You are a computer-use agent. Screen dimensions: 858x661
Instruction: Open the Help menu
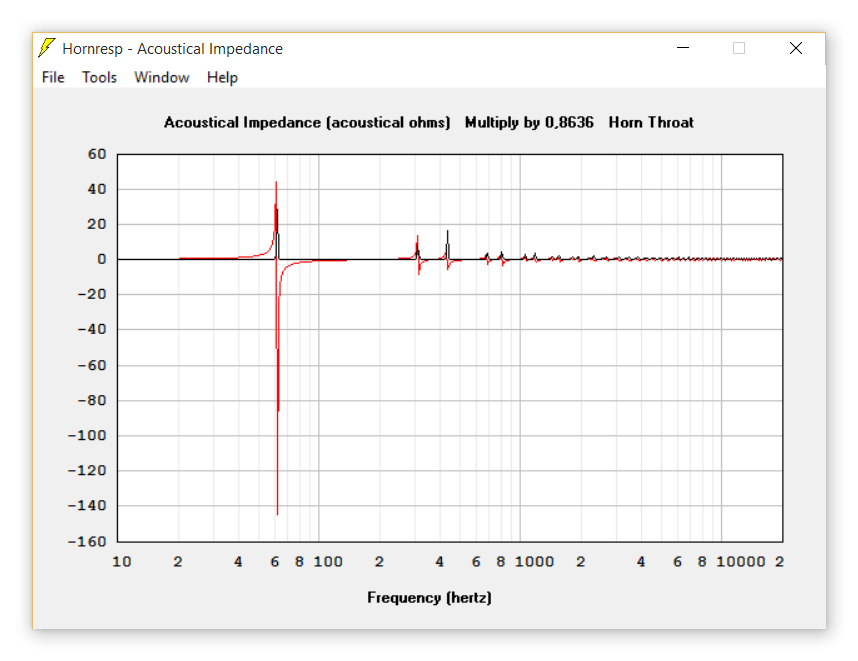[x=222, y=78]
